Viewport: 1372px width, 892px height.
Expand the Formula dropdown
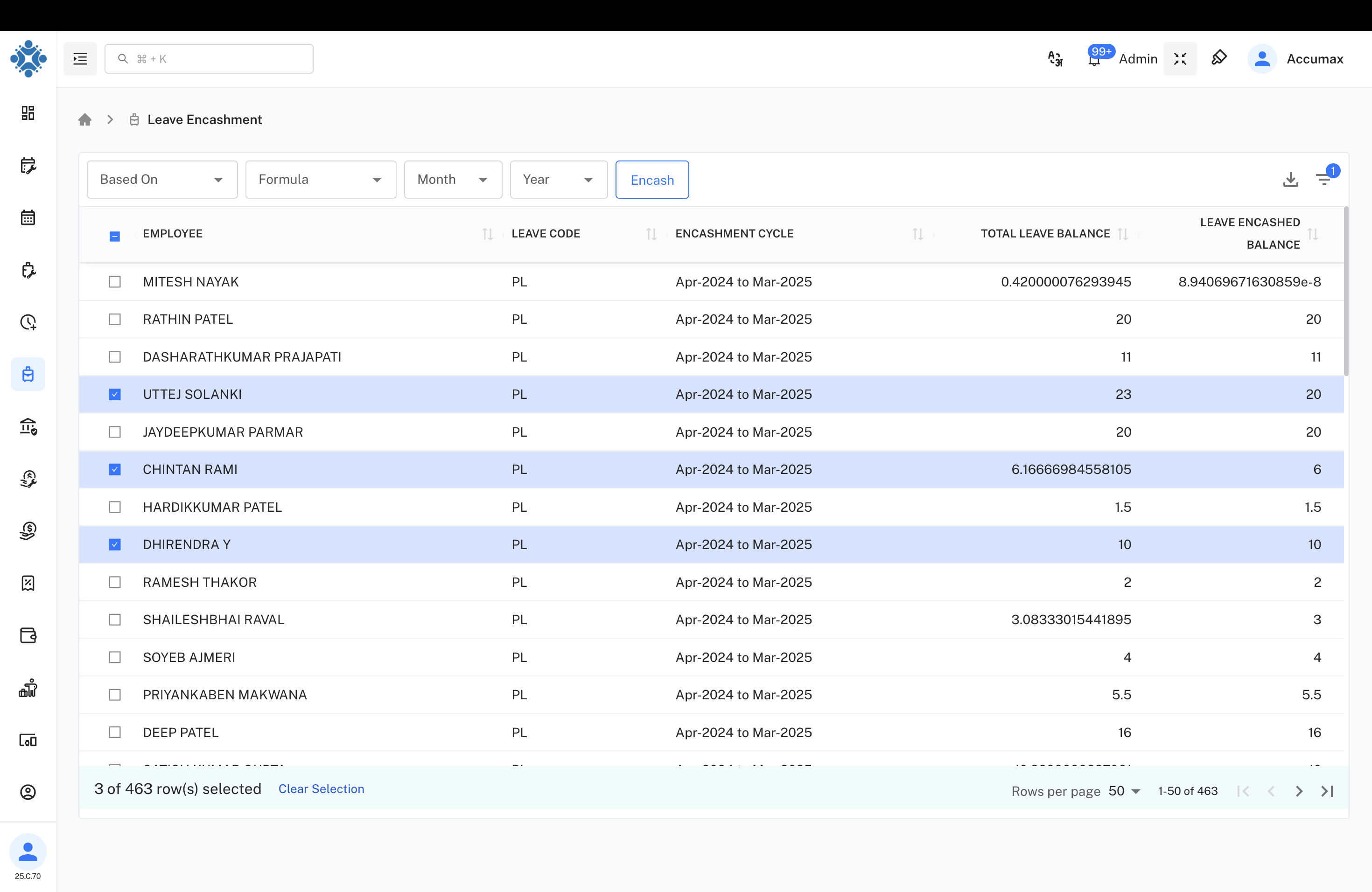pos(321,180)
